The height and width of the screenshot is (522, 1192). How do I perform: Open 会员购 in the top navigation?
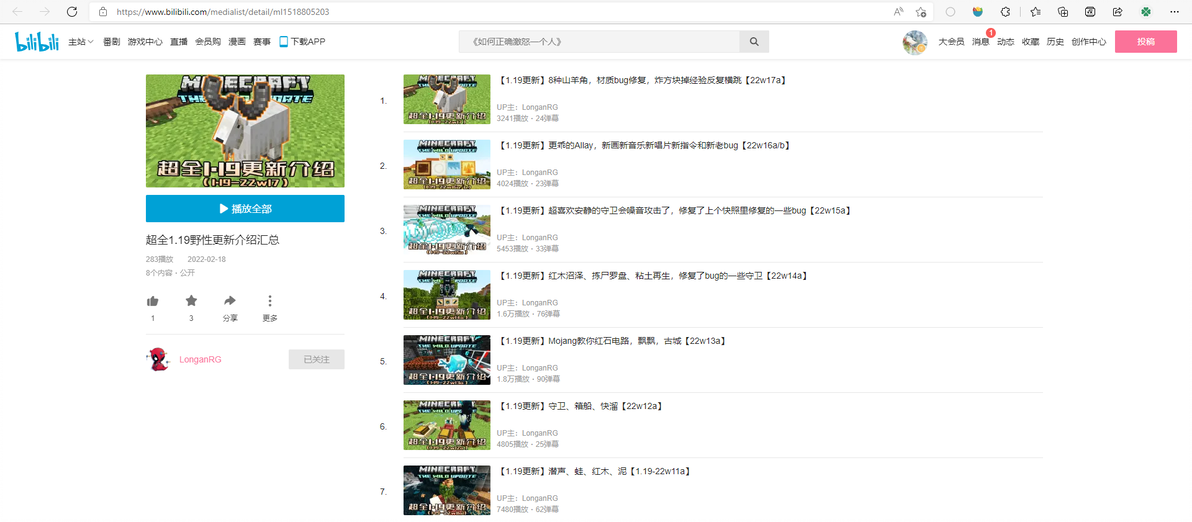(208, 42)
